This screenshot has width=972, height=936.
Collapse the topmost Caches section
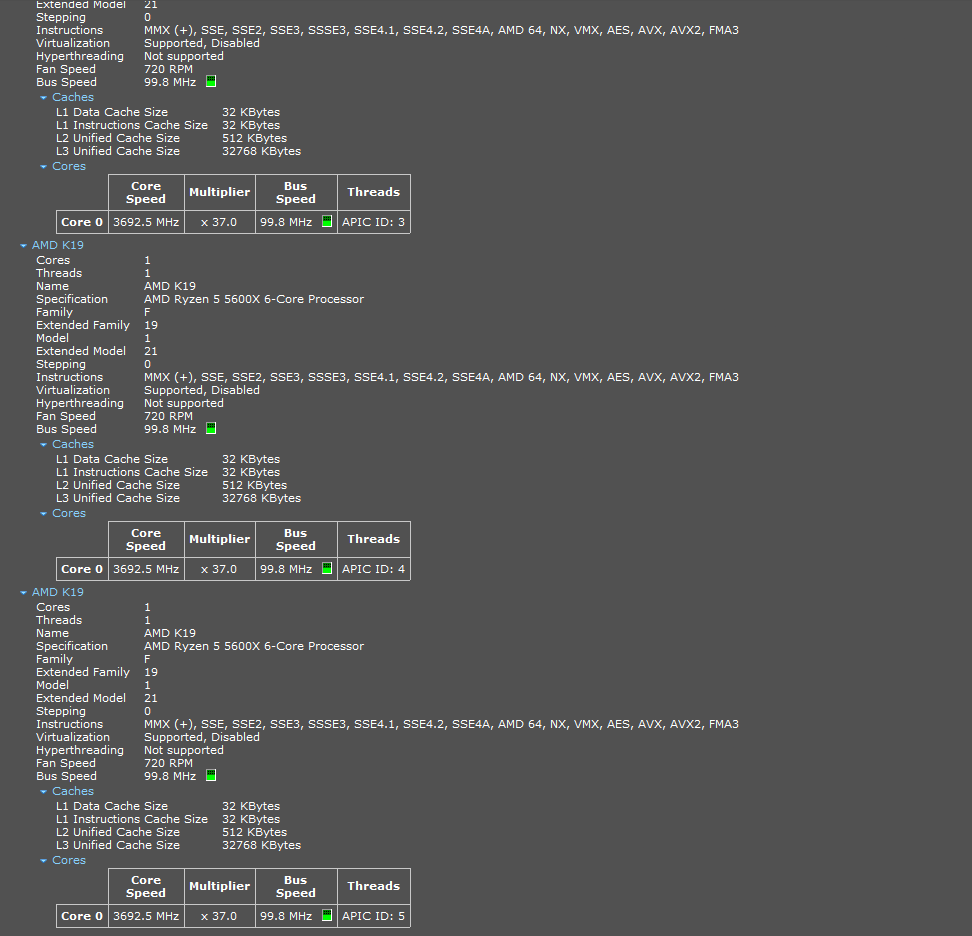pos(43,97)
